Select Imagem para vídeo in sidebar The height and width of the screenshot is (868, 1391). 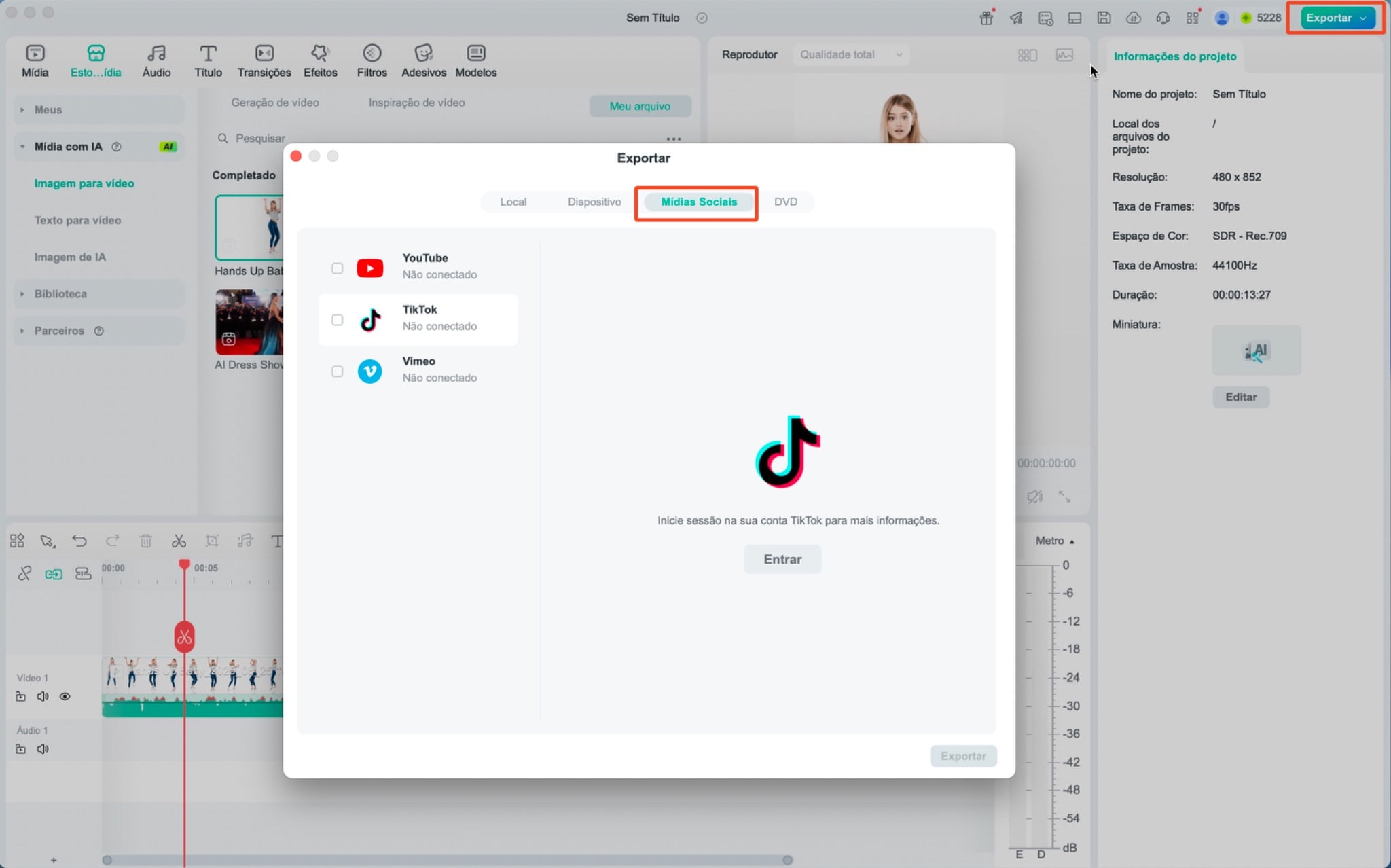click(84, 183)
